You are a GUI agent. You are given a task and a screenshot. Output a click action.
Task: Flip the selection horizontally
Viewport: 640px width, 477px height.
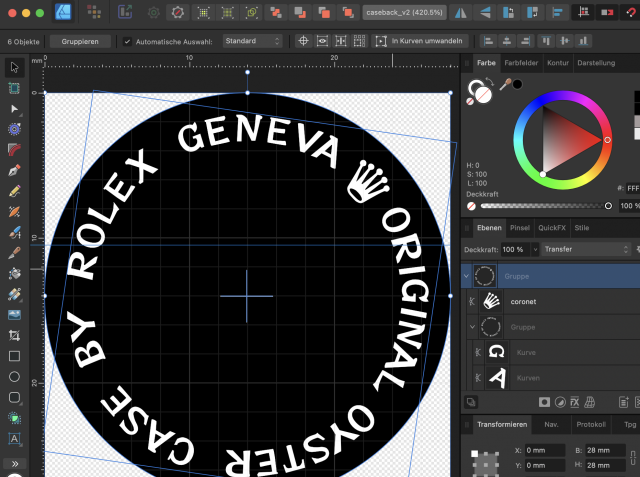pyautogui.click(x=461, y=13)
